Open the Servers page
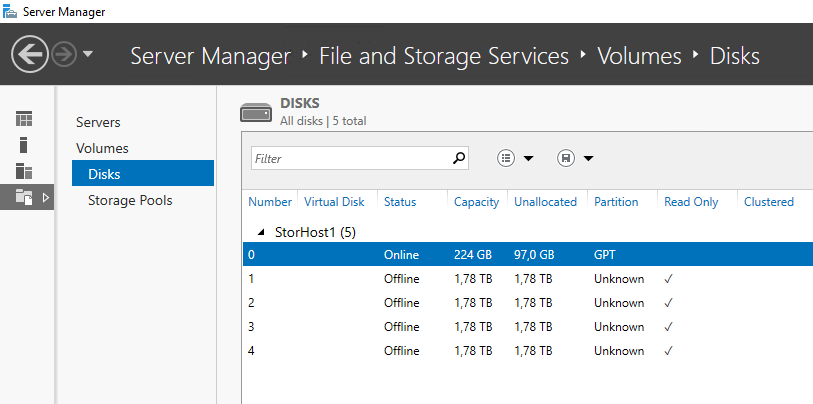Viewport: 813px width, 404px height. pos(98,122)
